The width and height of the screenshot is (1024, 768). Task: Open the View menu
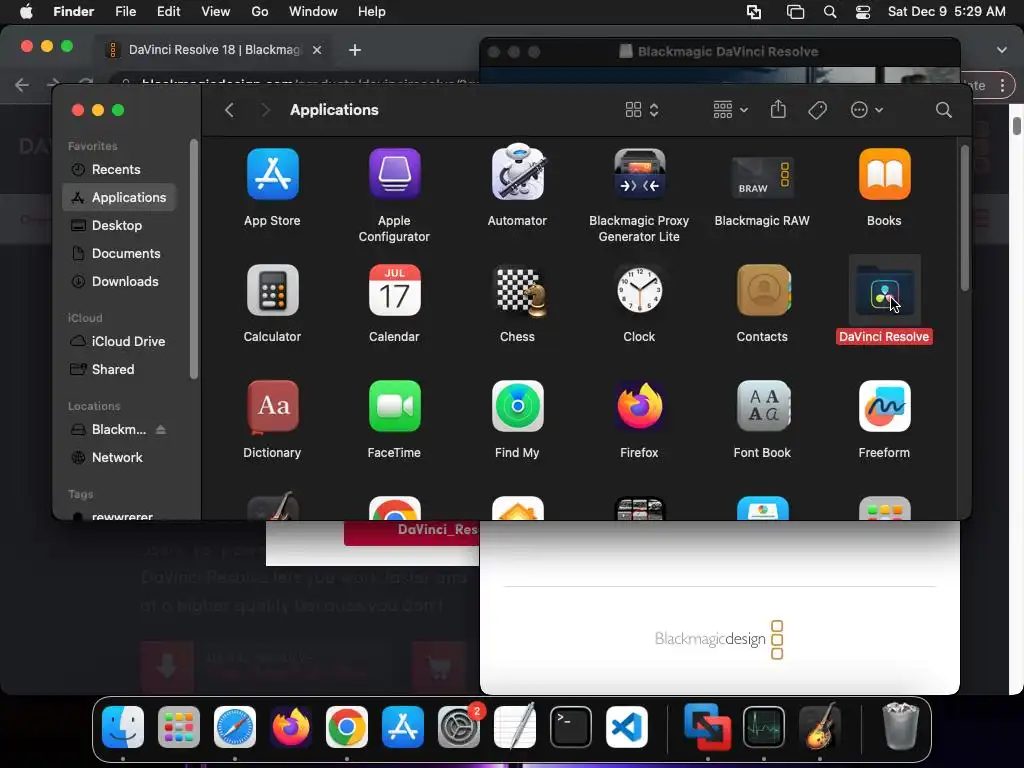(x=216, y=12)
